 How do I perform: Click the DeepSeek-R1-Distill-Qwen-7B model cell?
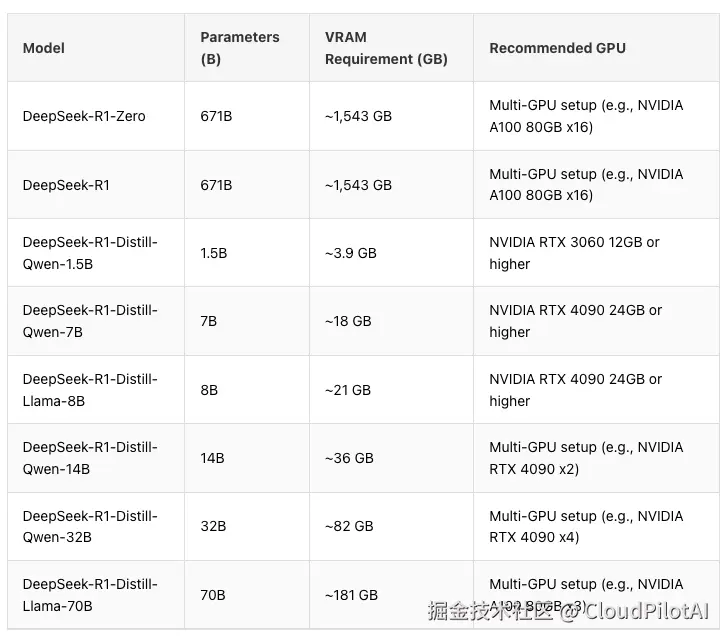[x=90, y=321]
